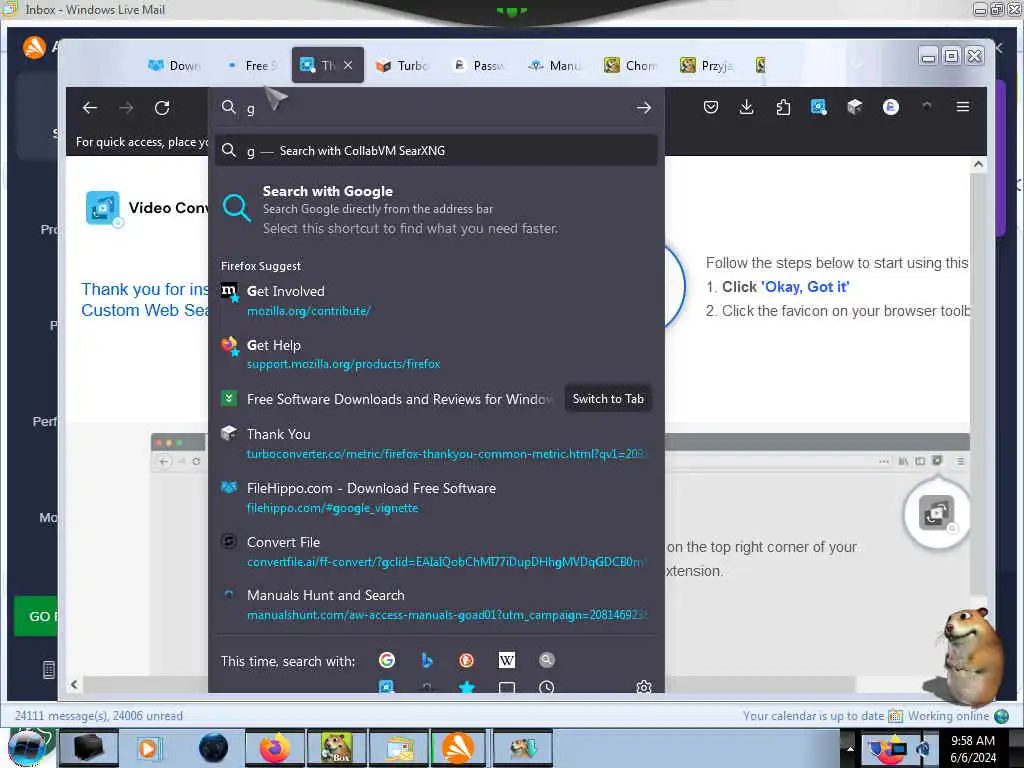Viewport: 1024px width, 768px height.
Task: Search history using the clock icon
Action: pyautogui.click(x=547, y=687)
